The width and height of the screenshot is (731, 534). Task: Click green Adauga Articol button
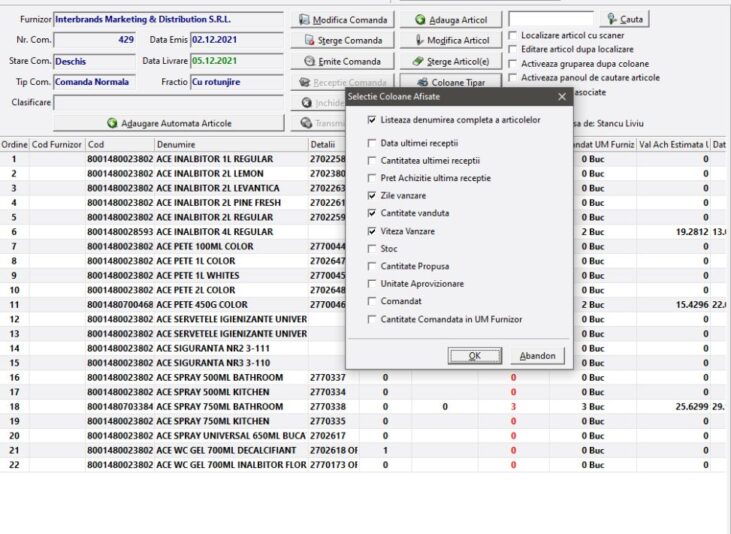(449, 20)
